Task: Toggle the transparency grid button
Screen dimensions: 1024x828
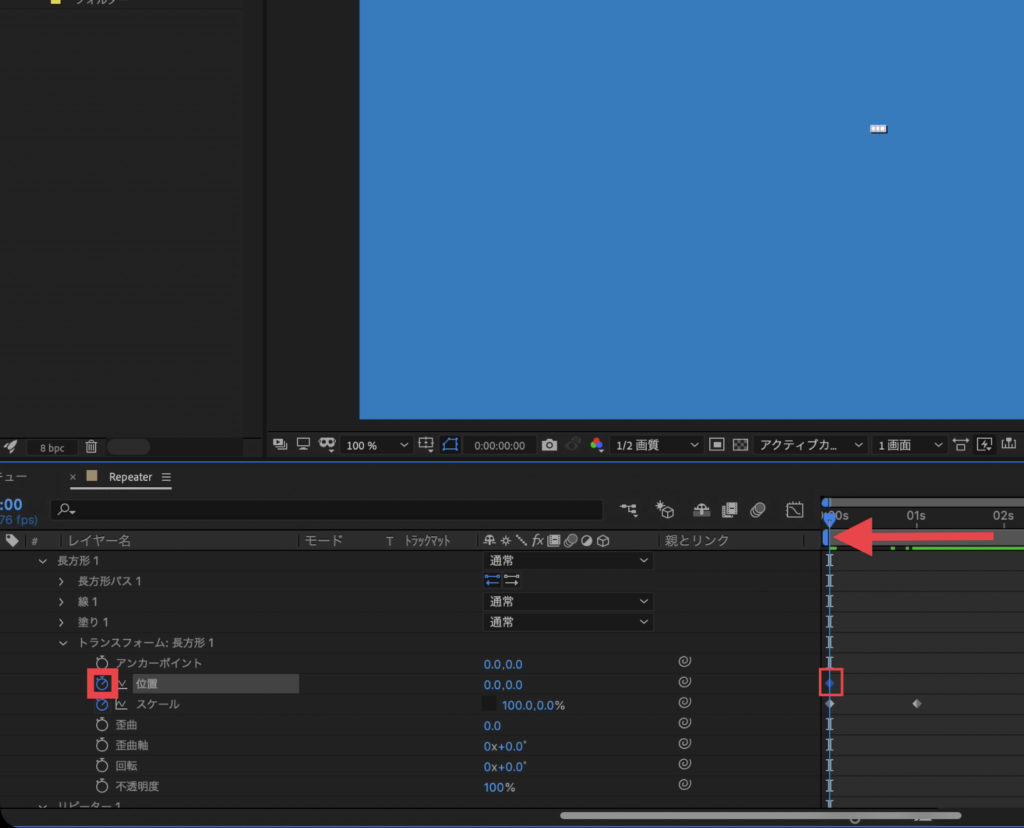Action: click(740, 445)
